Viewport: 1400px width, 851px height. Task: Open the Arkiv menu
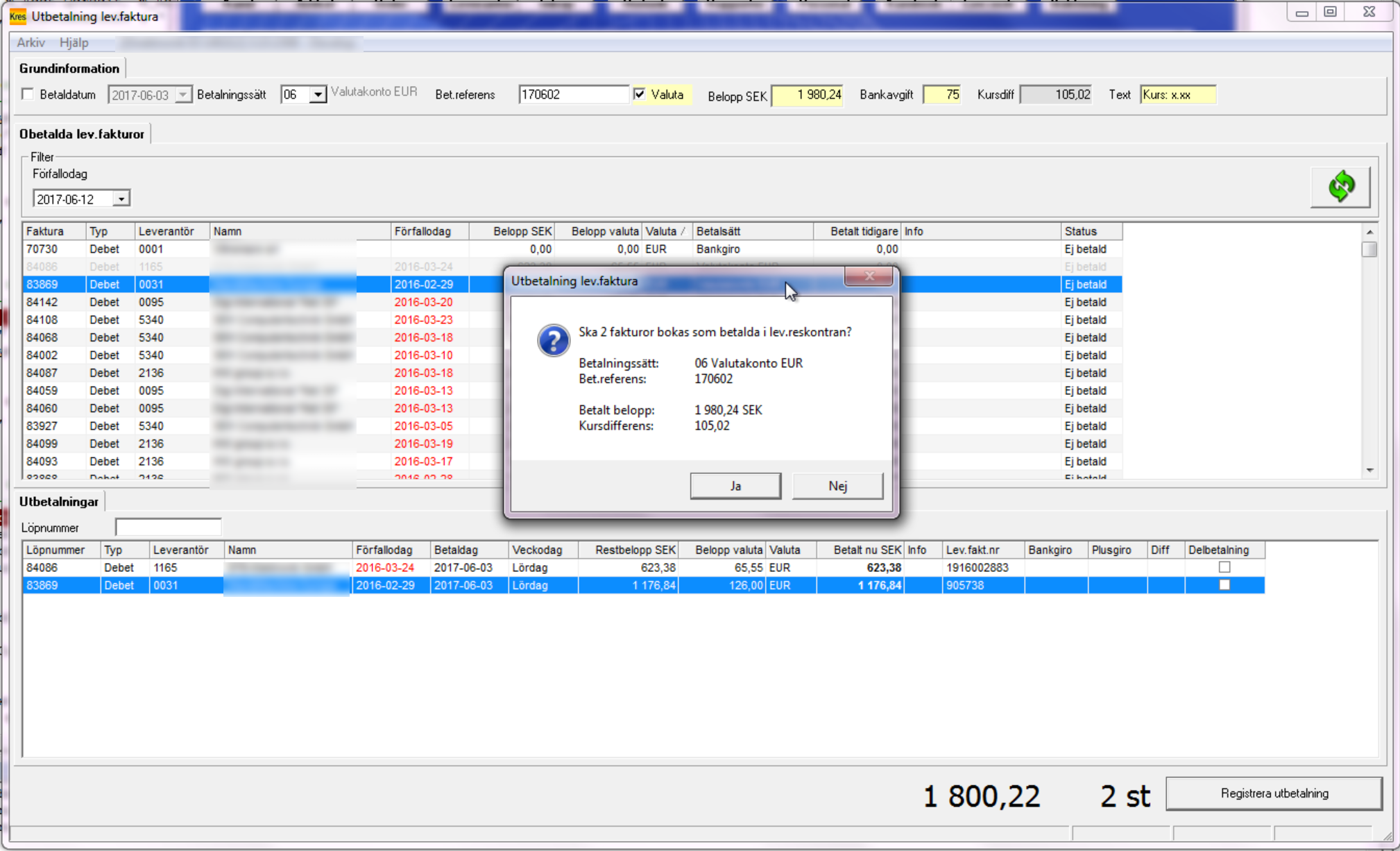tap(31, 42)
